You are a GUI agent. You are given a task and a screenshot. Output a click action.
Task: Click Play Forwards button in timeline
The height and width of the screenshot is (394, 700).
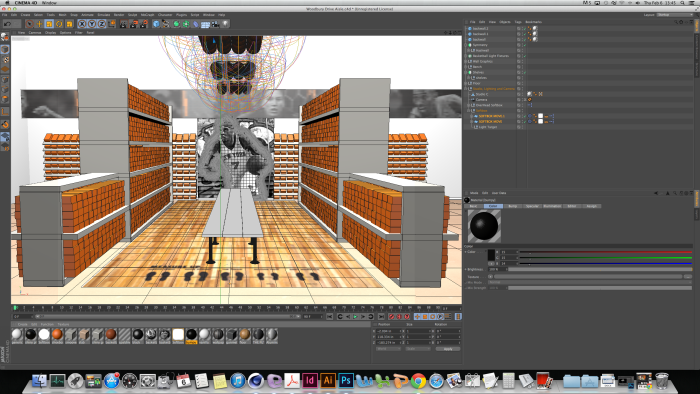point(355,316)
